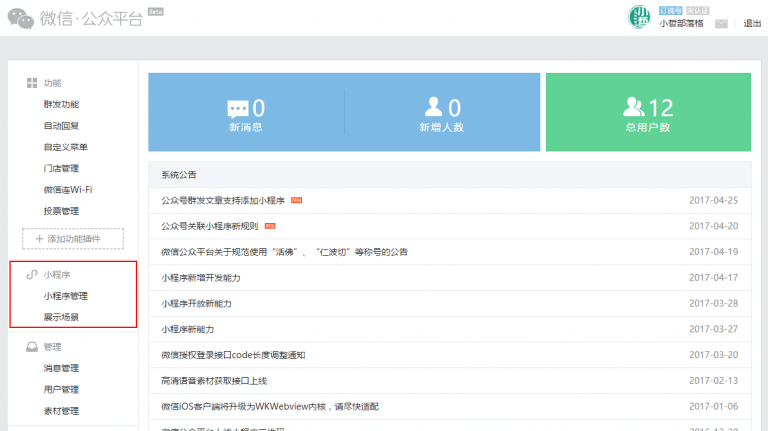This screenshot has height=431, width=768.
Task: Open 展示场景 in sidebar
Action: pos(61,317)
